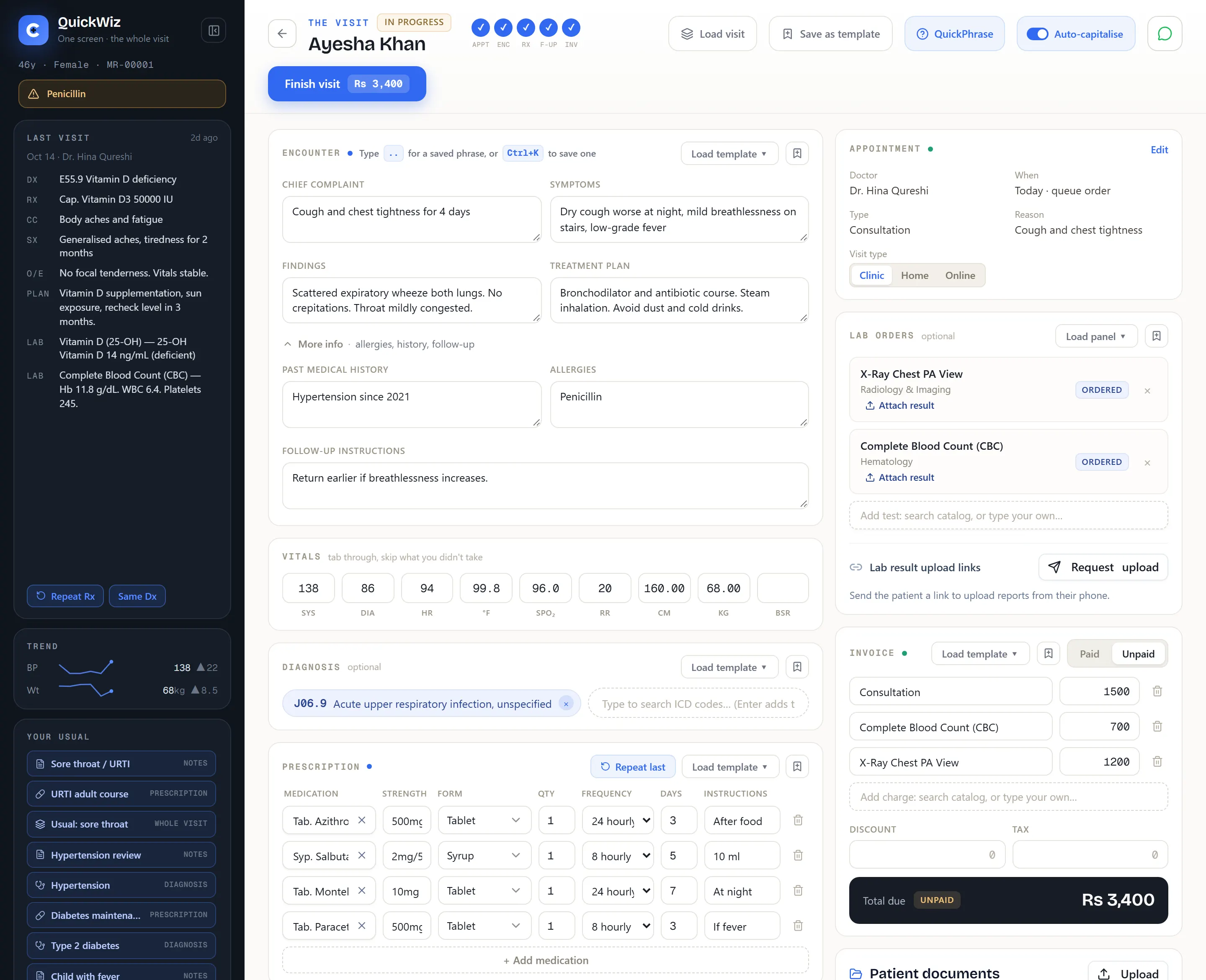Click the Same Dx button

pyautogui.click(x=137, y=596)
